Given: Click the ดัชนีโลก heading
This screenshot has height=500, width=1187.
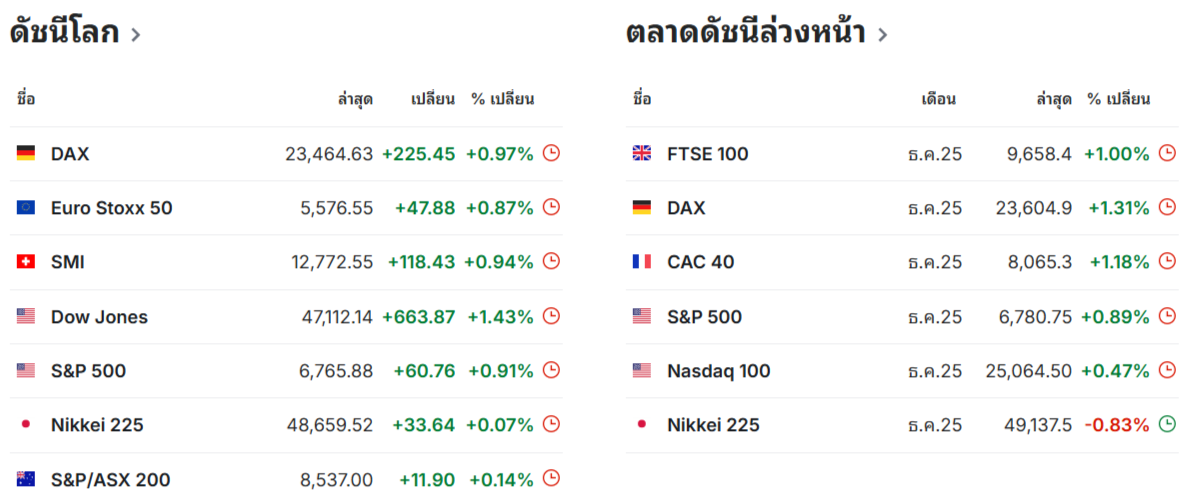Looking at the screenshot, I should (64, 33).
